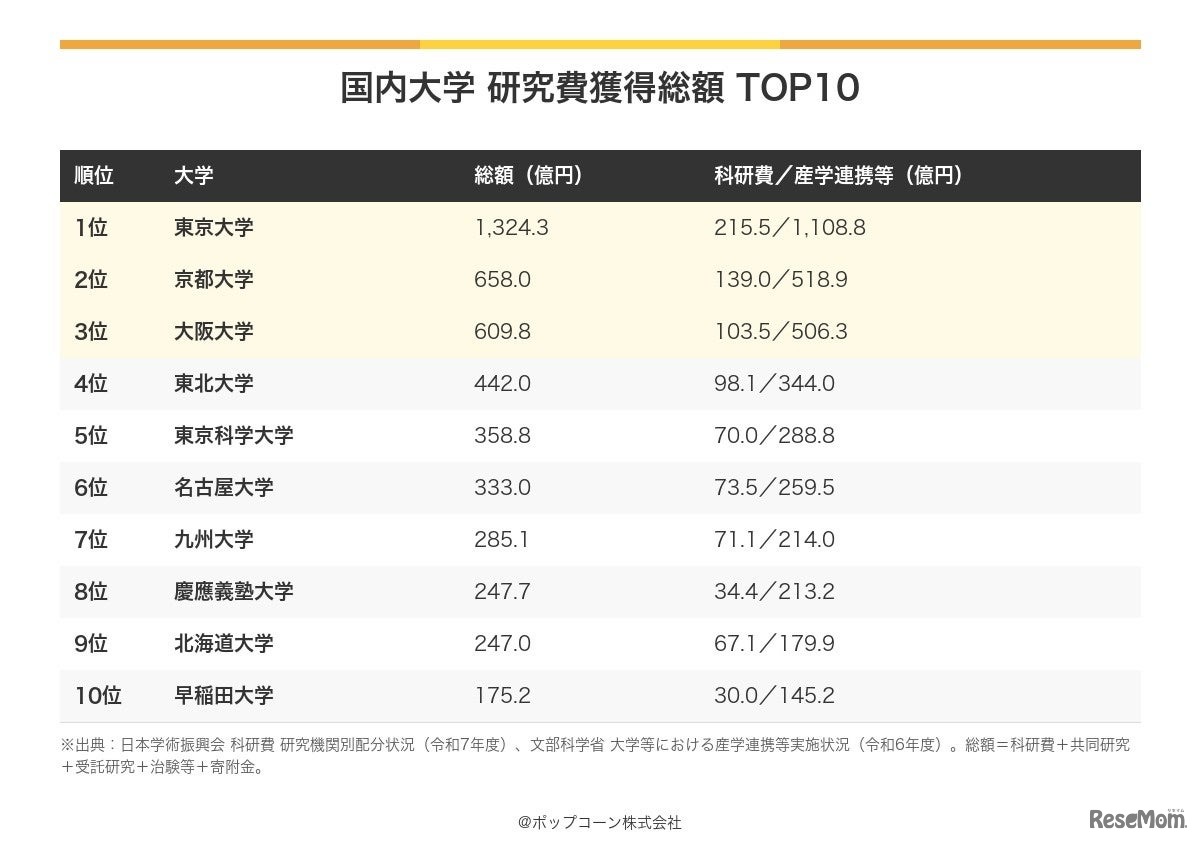Click the 順位 column header
This screenshot has height=842, width=1200.
coord(94,176)
